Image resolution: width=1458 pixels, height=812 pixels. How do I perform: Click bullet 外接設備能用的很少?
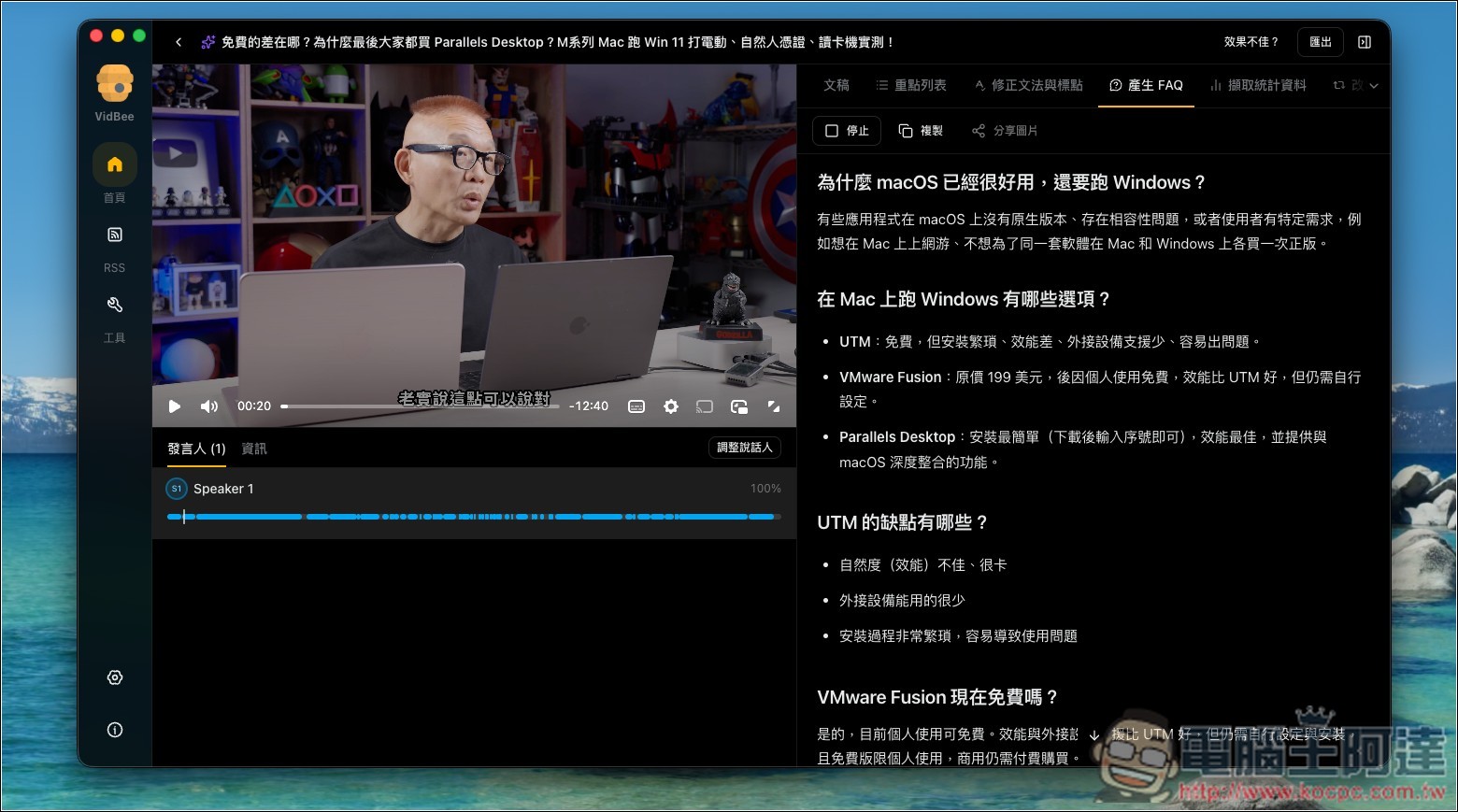[x=902, y=601]
